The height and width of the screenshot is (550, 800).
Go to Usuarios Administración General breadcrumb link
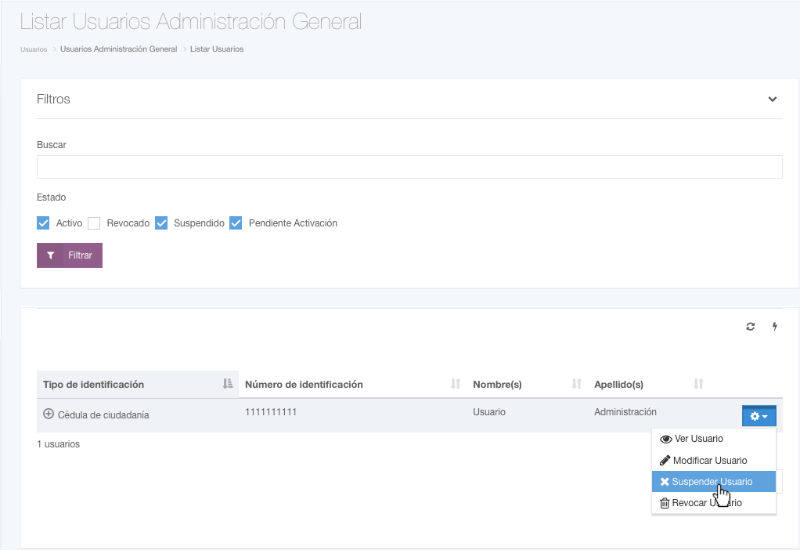click(118, 49)
